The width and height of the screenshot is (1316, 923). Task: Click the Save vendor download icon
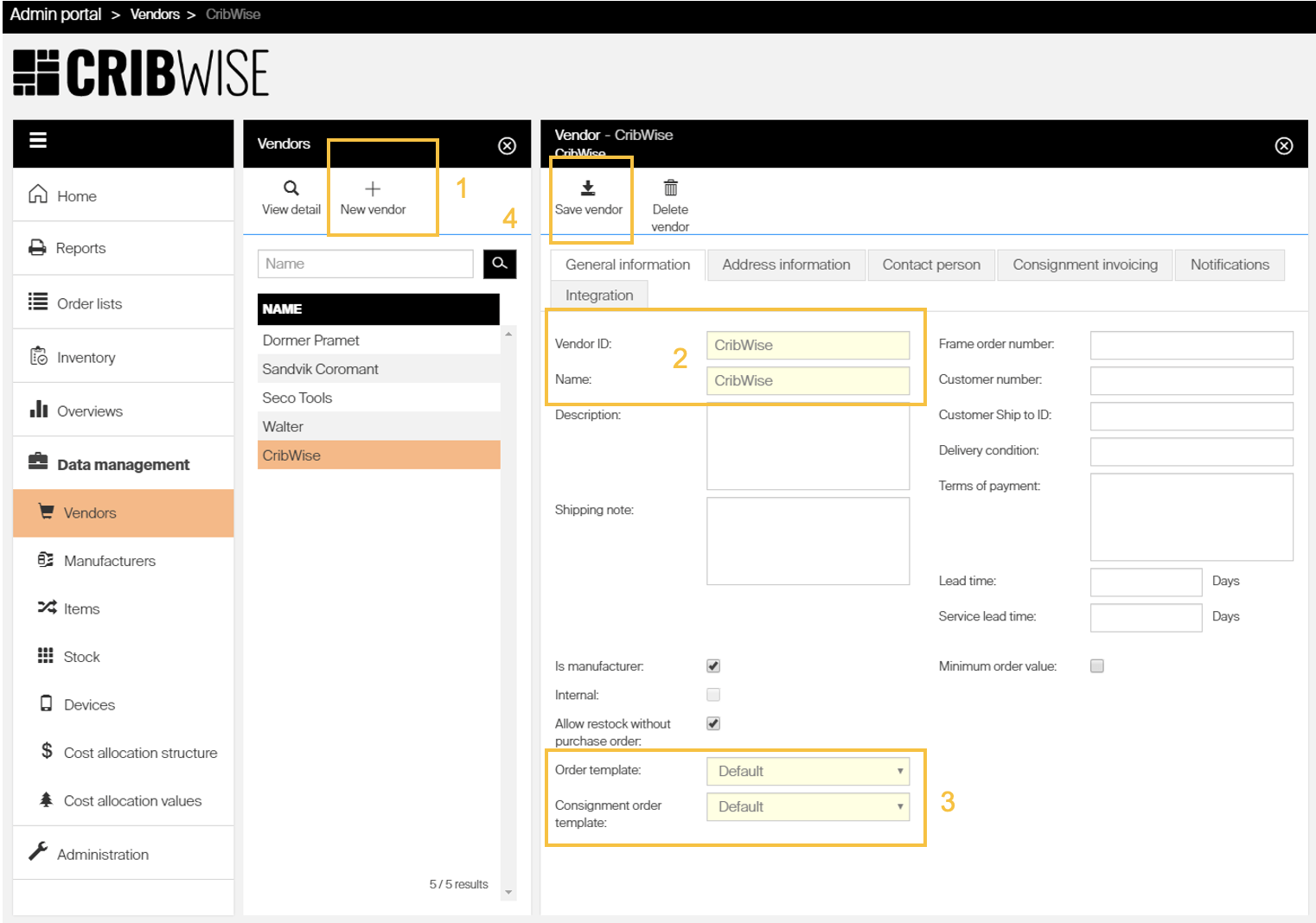tap(588, 188)
